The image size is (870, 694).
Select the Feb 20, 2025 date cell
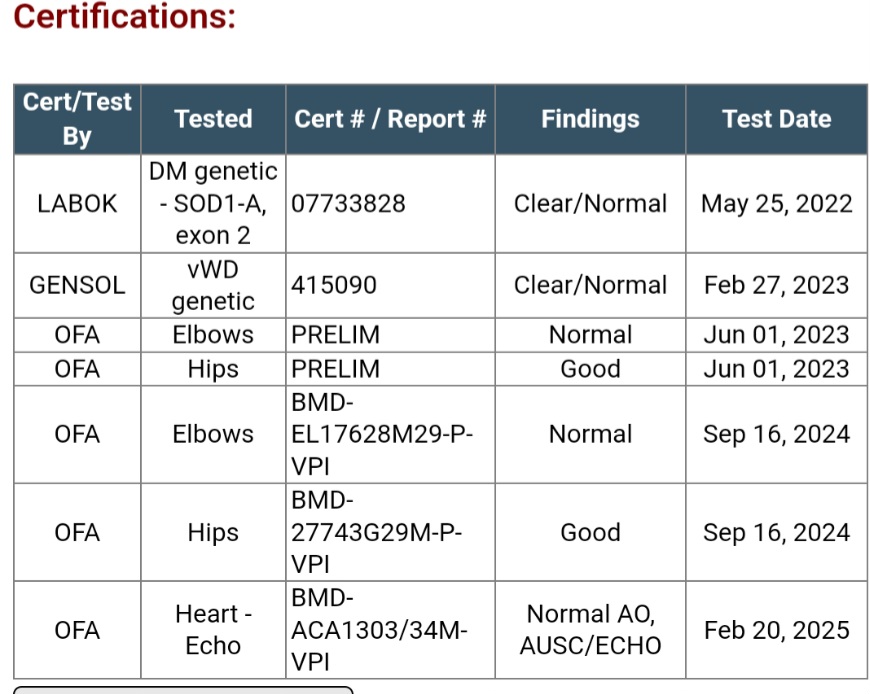point(777,630)
